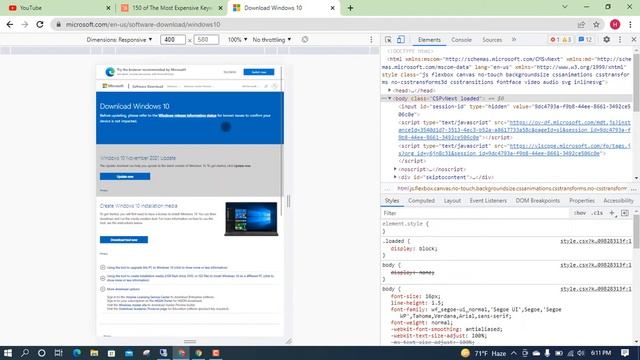
Task: Open the DOM Breakpoints tab
Action: pyautogui.click(x=538, y=201)
